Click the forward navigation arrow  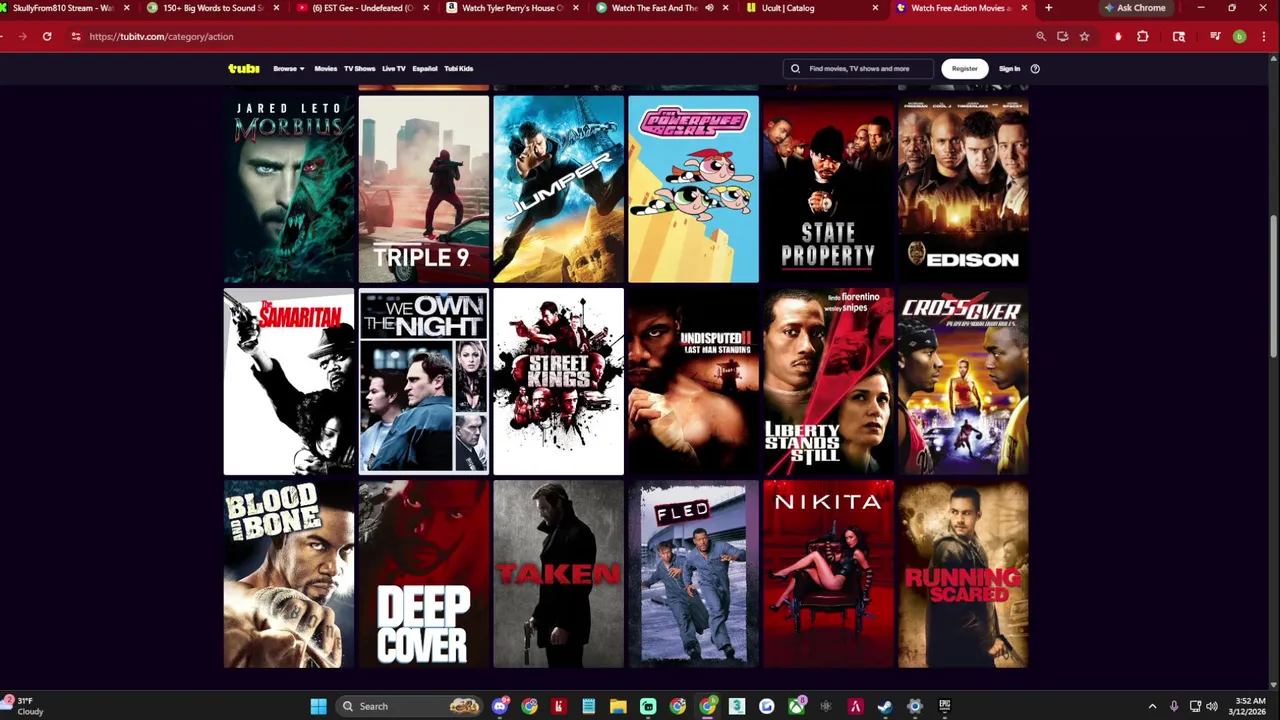pos(22,36)
